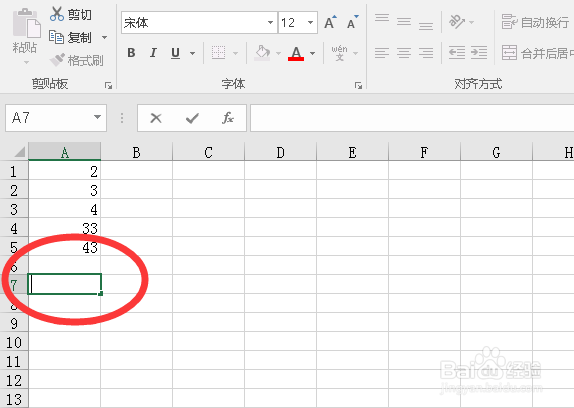
Task: Open the fill color dropdown arrow
Action: point(279,53)
